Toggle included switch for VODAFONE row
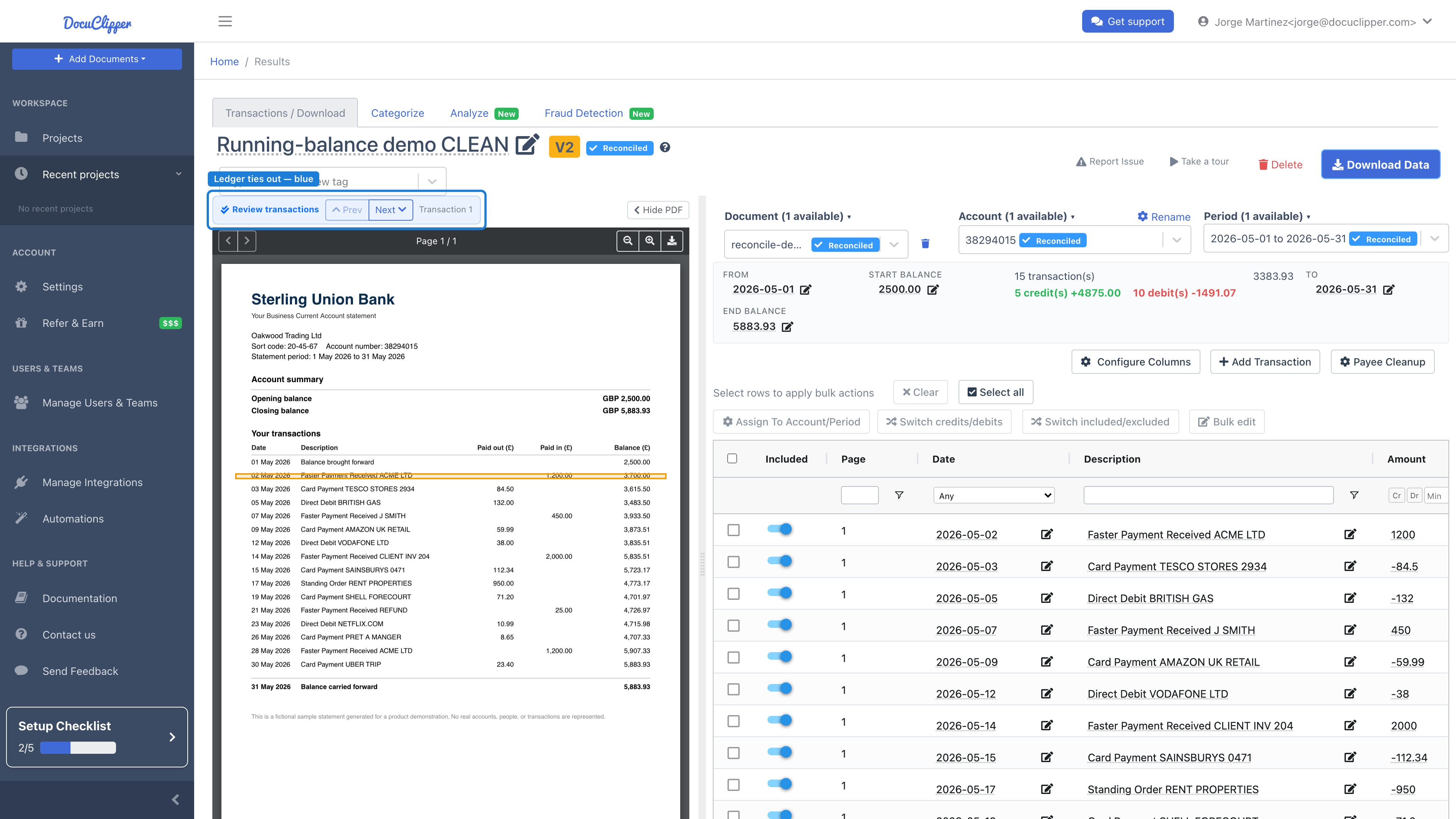1456x819 pixels. [780, 689]
